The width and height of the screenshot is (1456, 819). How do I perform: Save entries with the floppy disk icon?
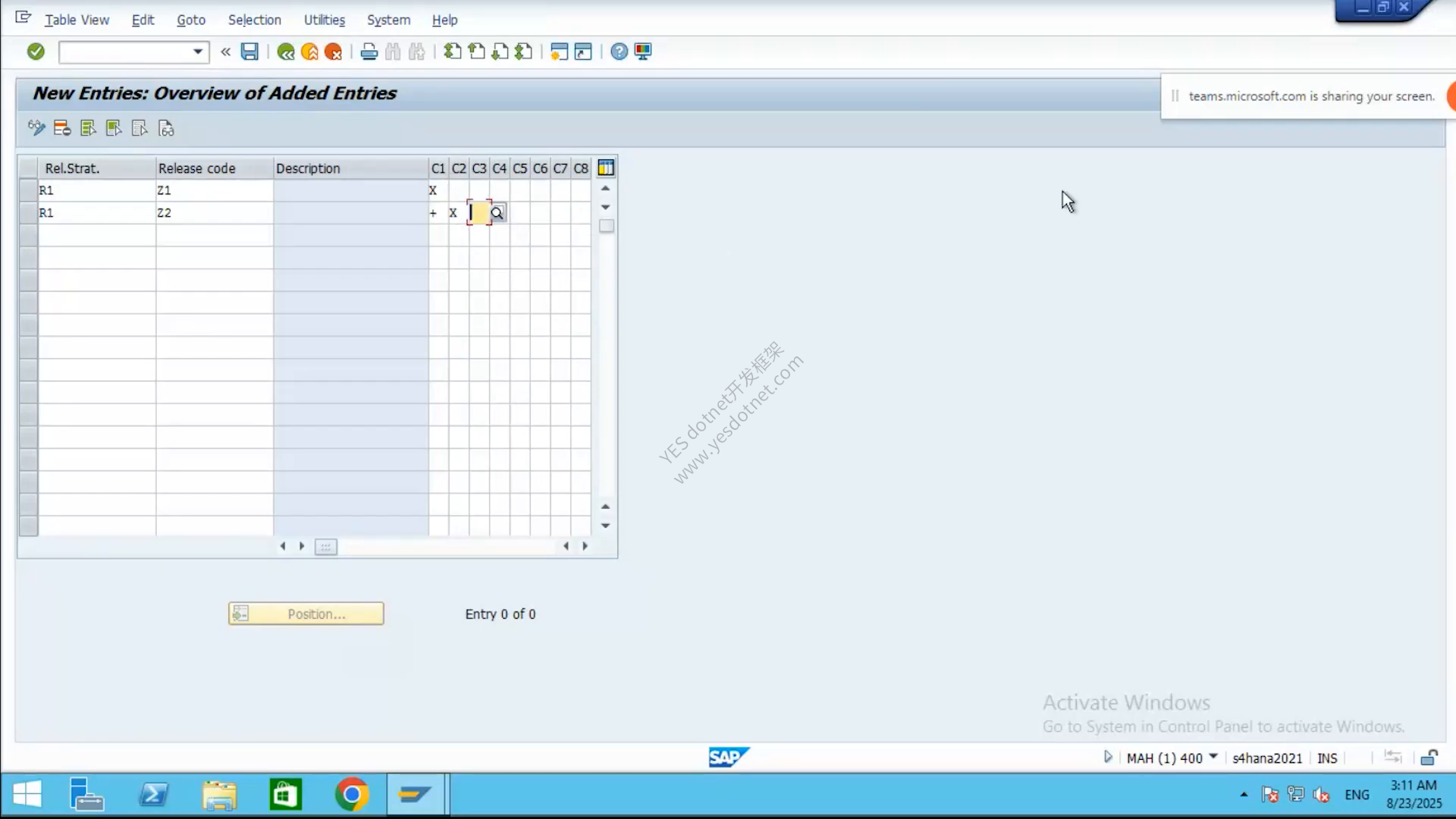249,52
